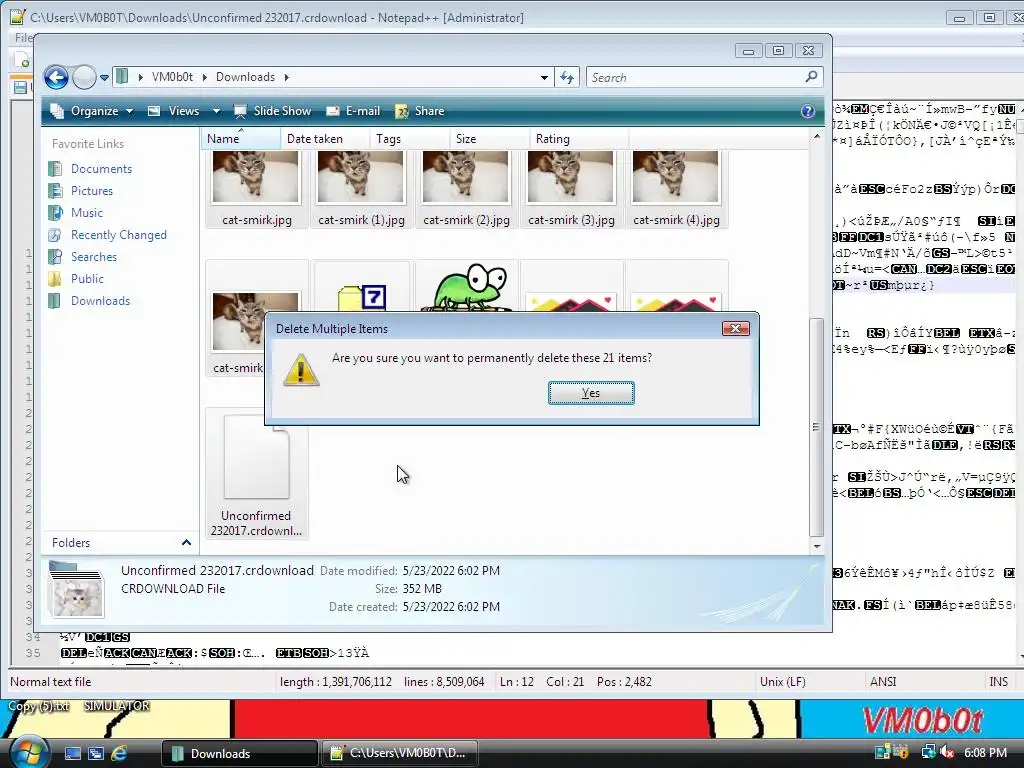
Task: Click Unix (LF) in Notepad++ status bar
Action: 782,682
